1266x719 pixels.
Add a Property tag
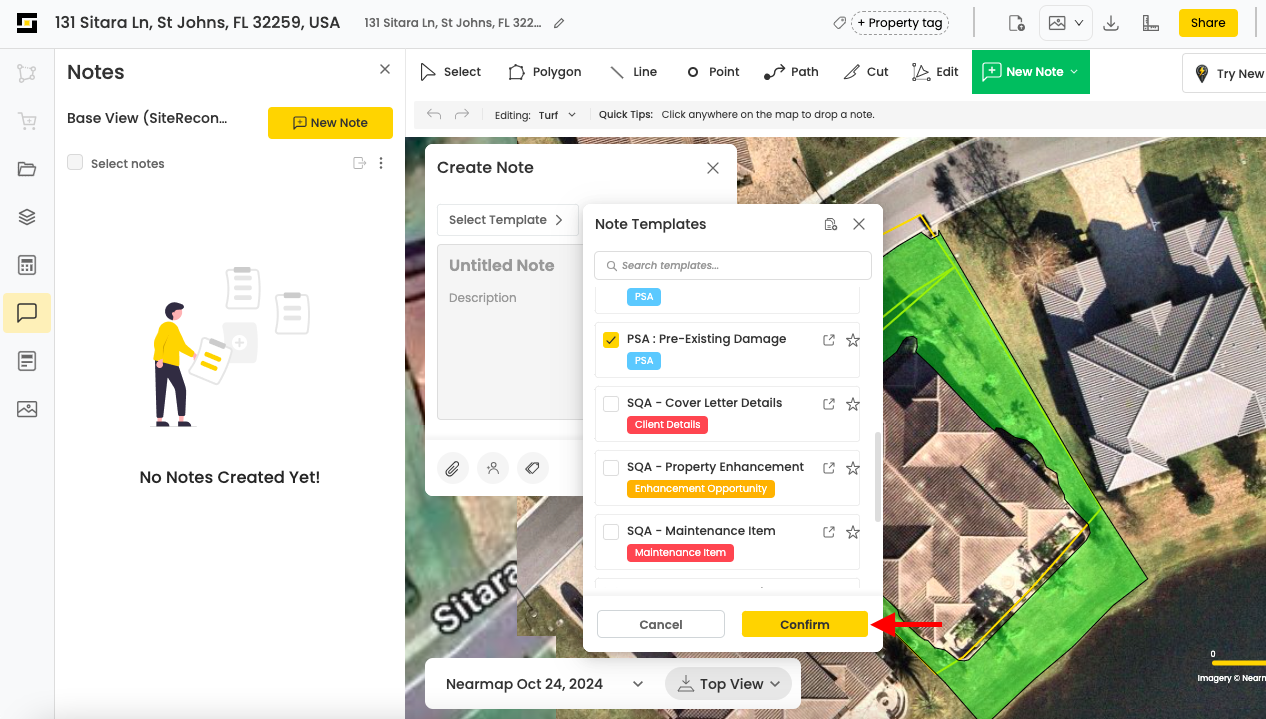pyautogui.click(x=900, y=23)
